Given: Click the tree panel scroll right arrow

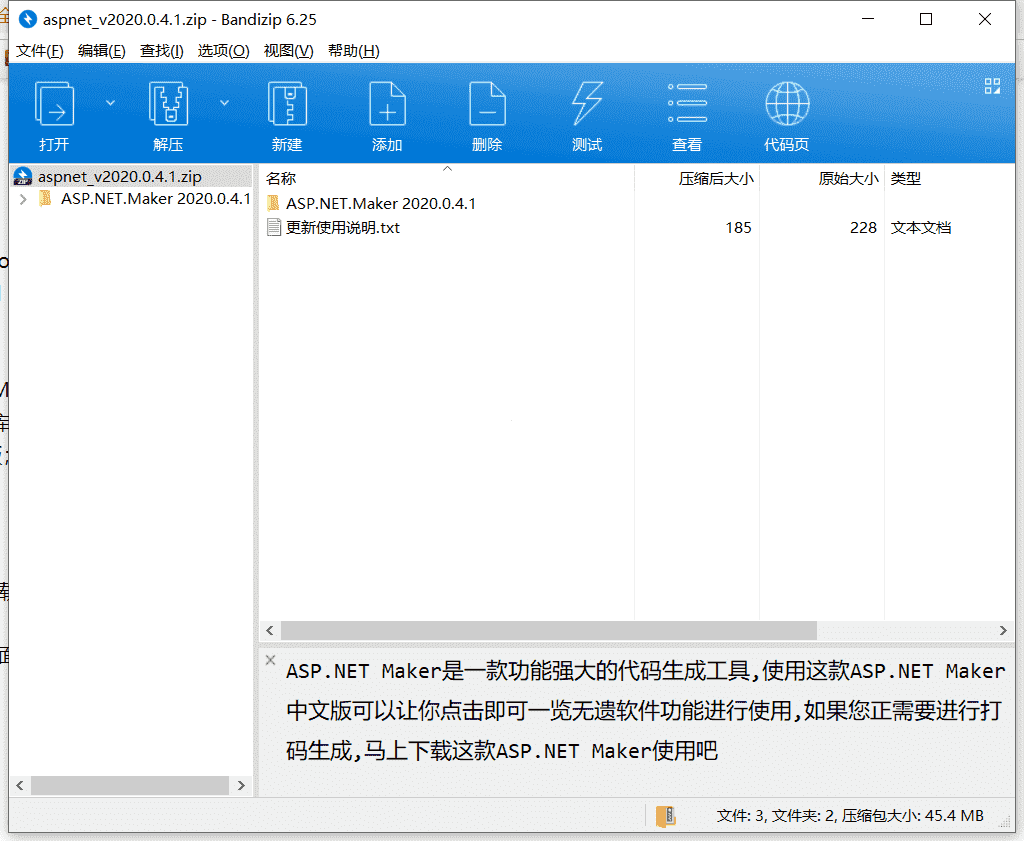Looking at the screenshot, I should click(x=241, y=785).
